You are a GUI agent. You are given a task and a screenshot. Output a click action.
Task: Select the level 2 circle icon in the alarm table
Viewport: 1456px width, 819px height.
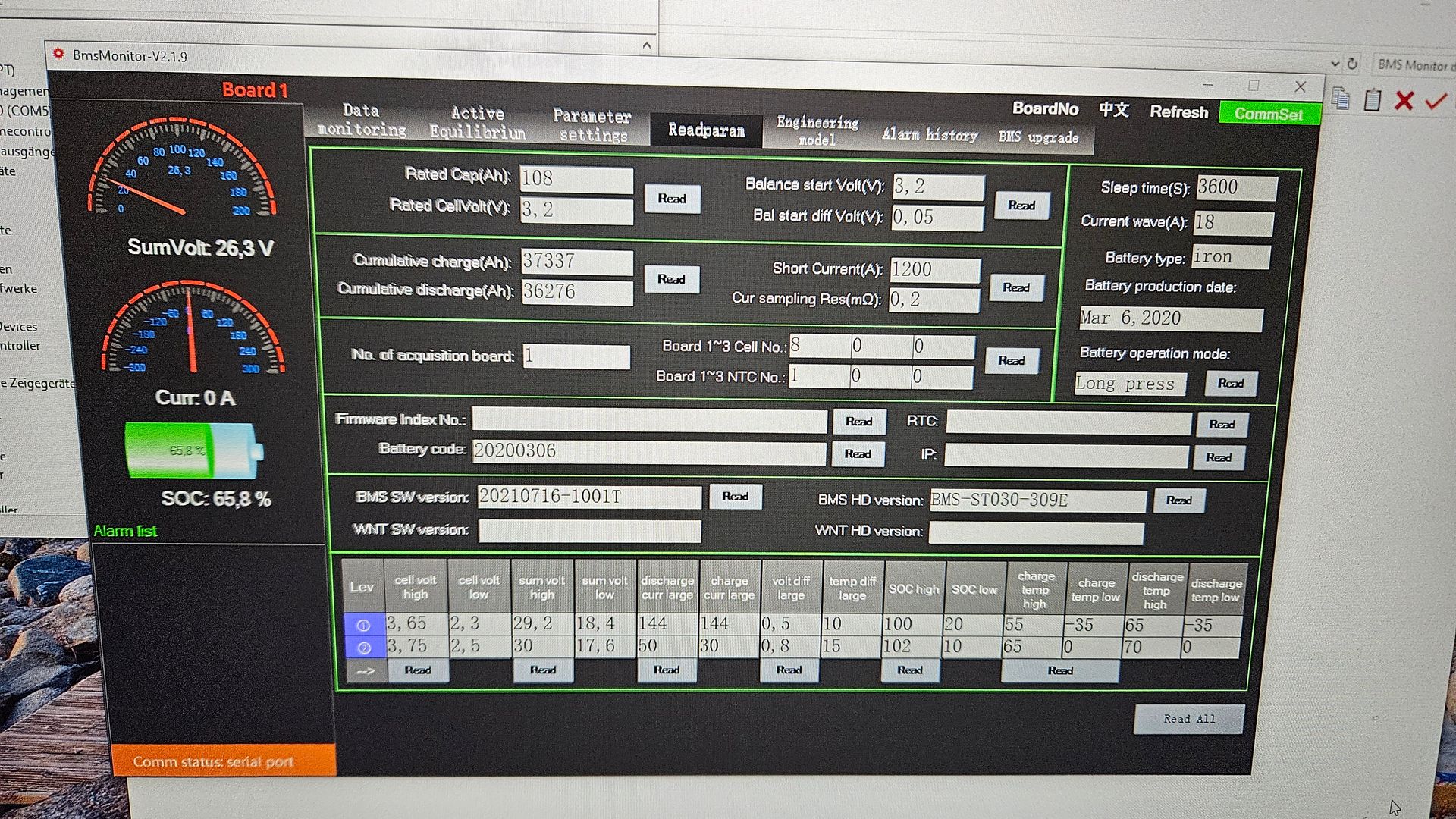pyautogui.click(x=363, y=648)
